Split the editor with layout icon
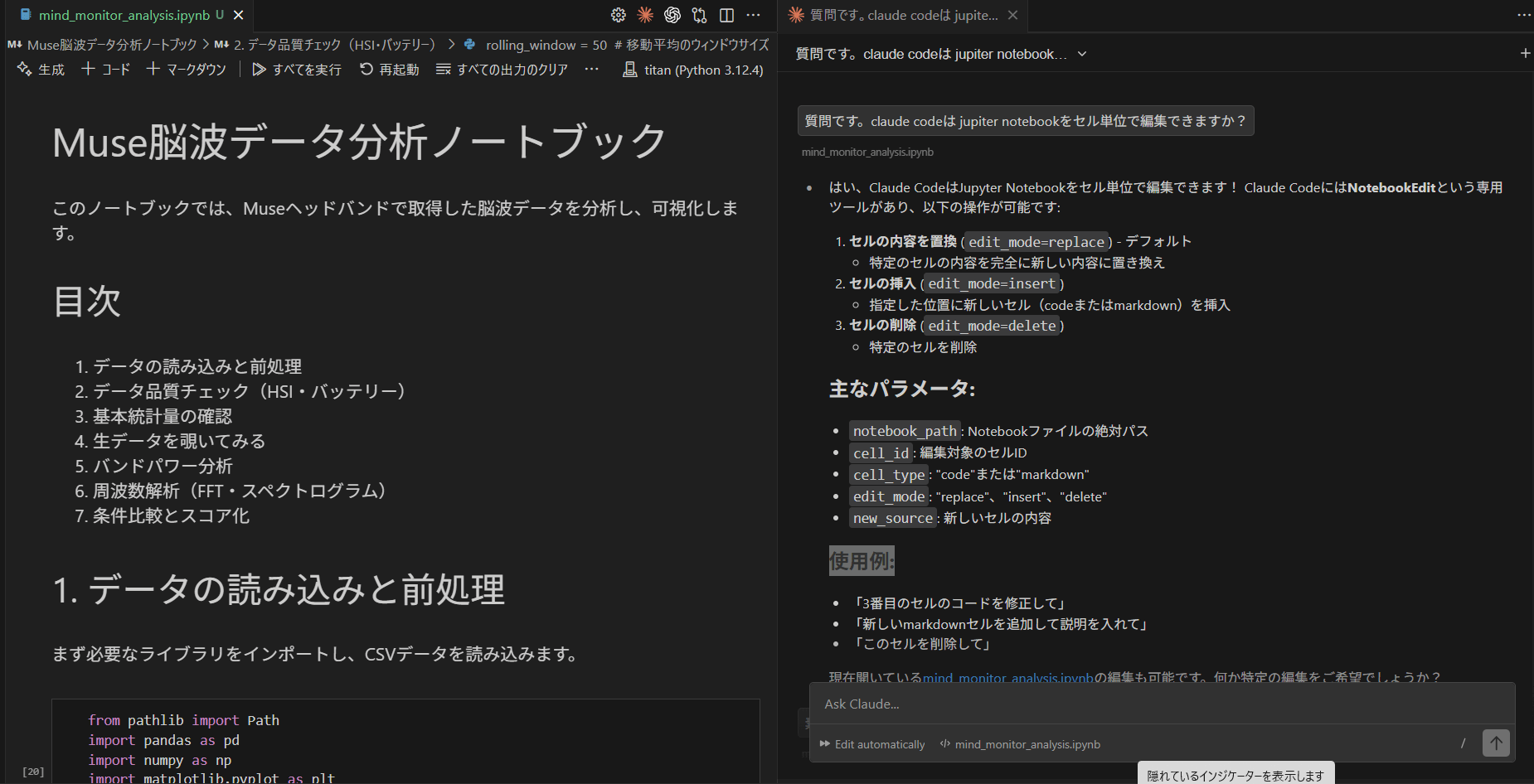 click(726, 15)
